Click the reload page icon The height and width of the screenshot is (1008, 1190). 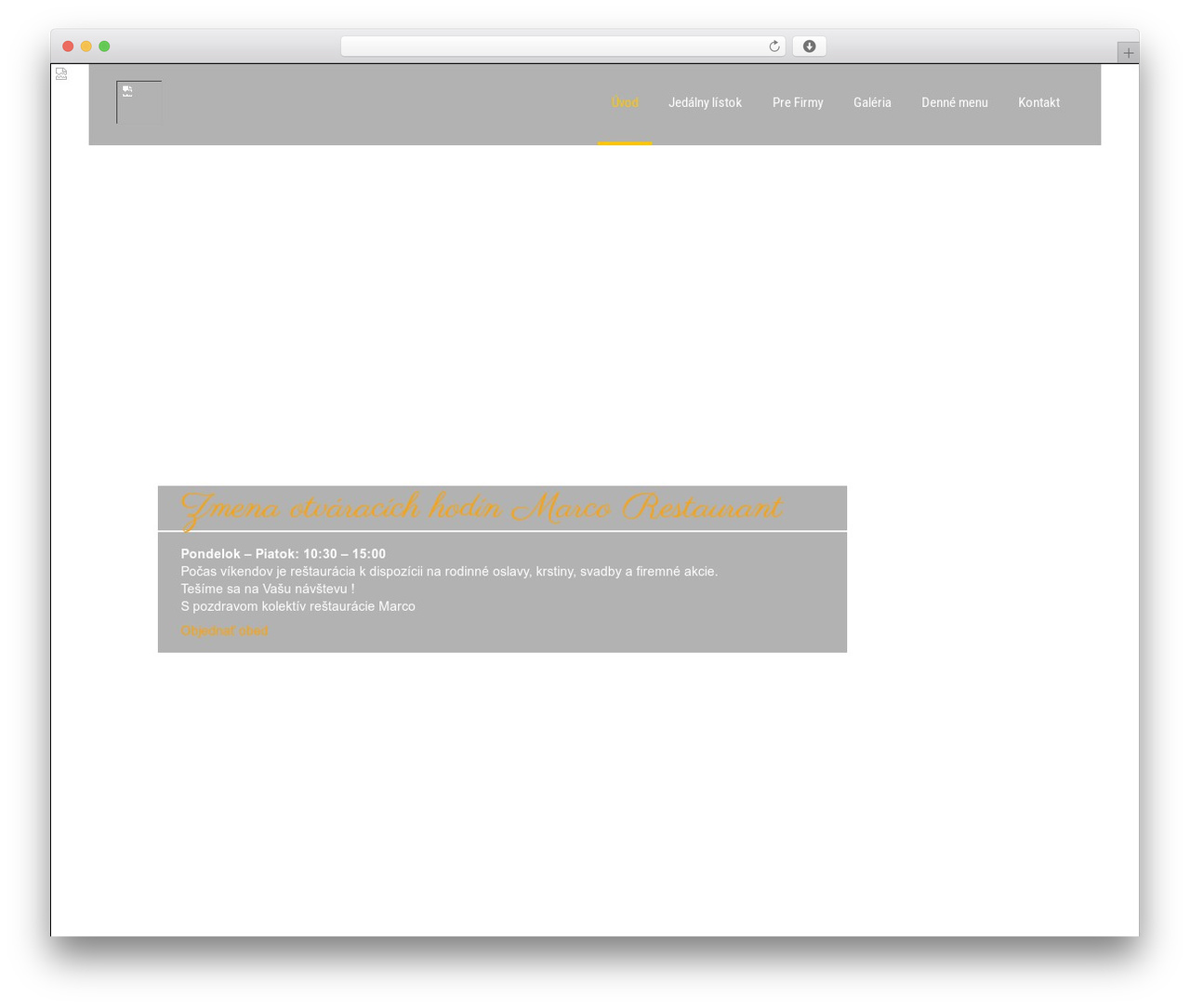coord(773,46)
